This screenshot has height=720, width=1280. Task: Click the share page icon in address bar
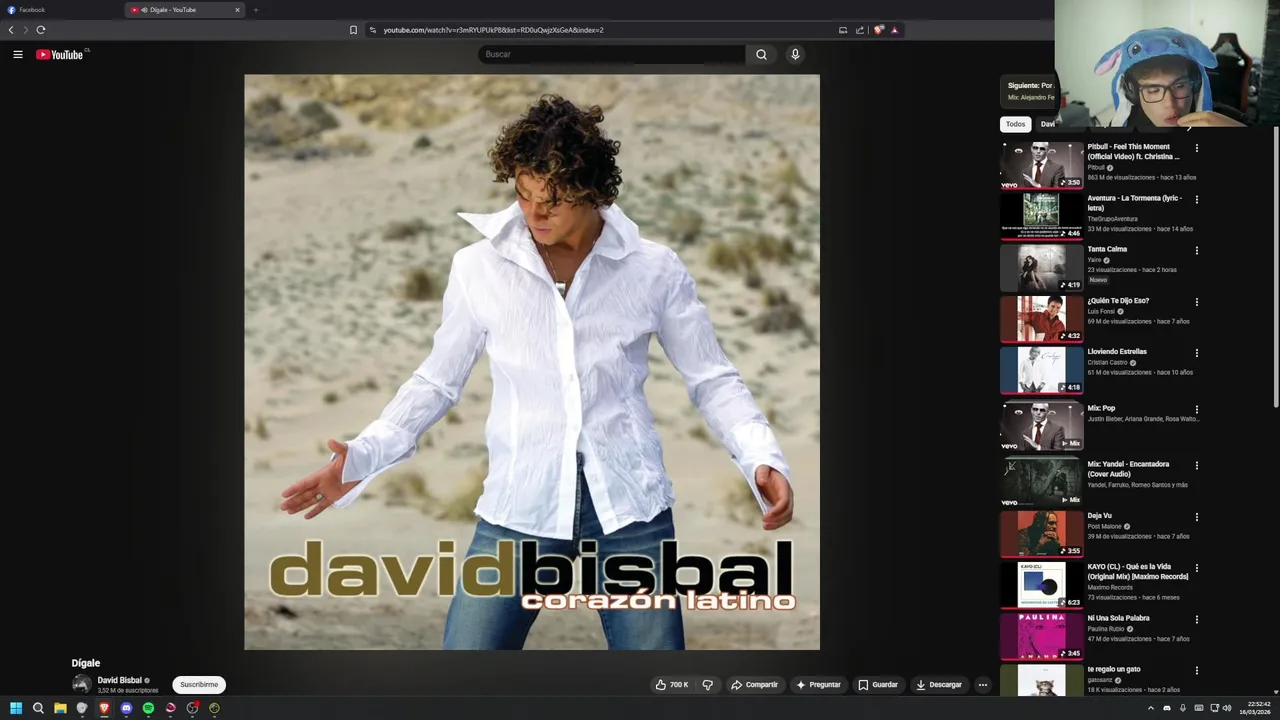[860, 30]
